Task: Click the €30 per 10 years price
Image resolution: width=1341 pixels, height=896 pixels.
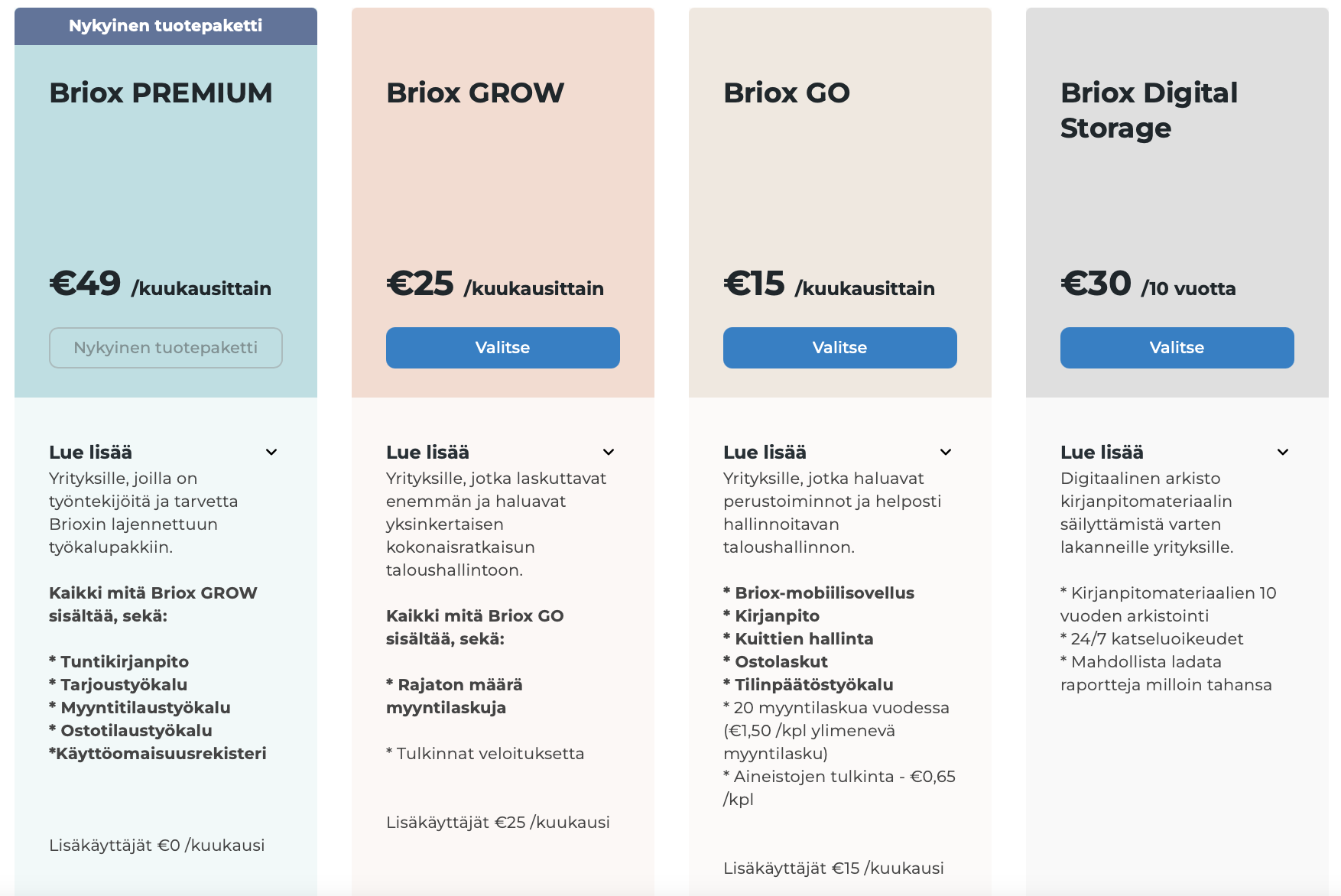Action: 1148,284
